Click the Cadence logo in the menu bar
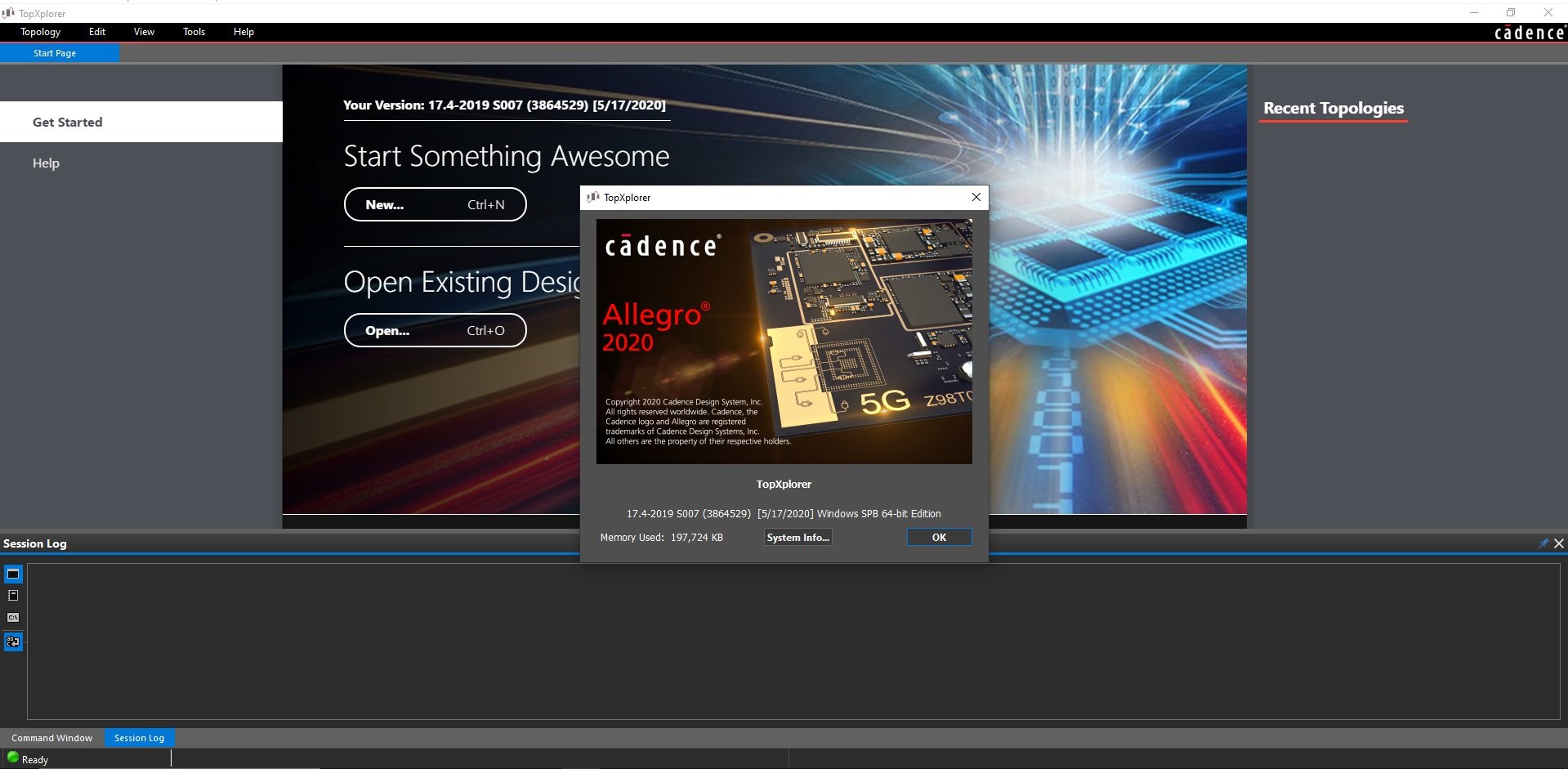Screen dimensions: 1568x769 pos(1530,33)
